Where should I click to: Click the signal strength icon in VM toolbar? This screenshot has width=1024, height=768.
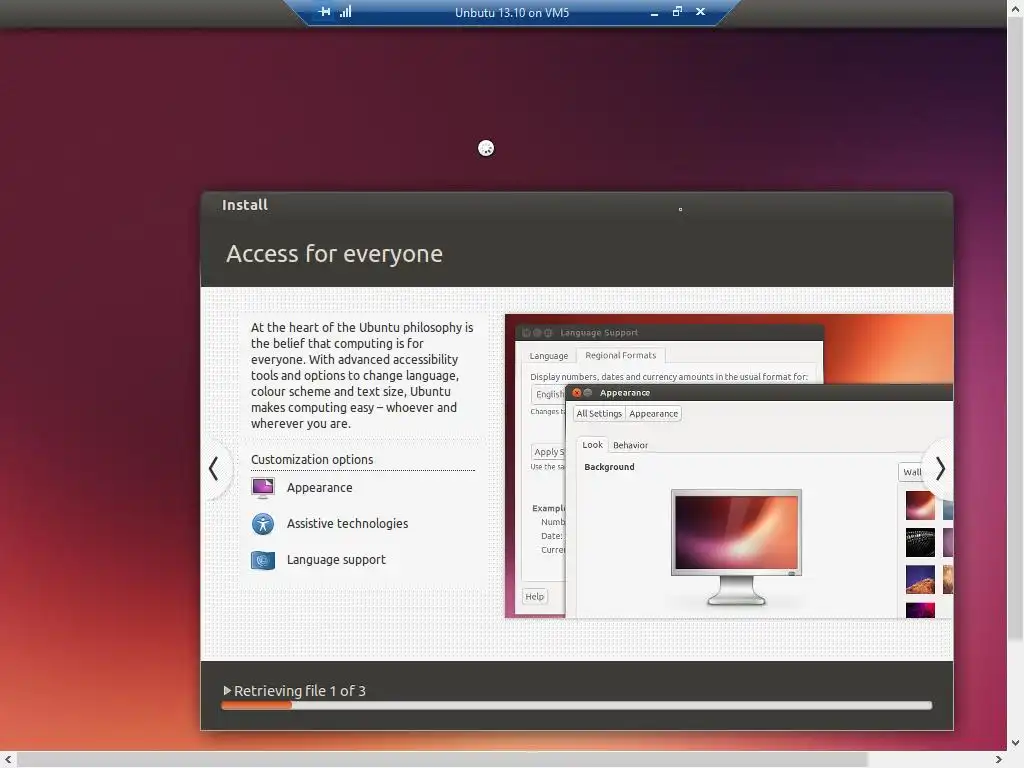coord(345,12)
